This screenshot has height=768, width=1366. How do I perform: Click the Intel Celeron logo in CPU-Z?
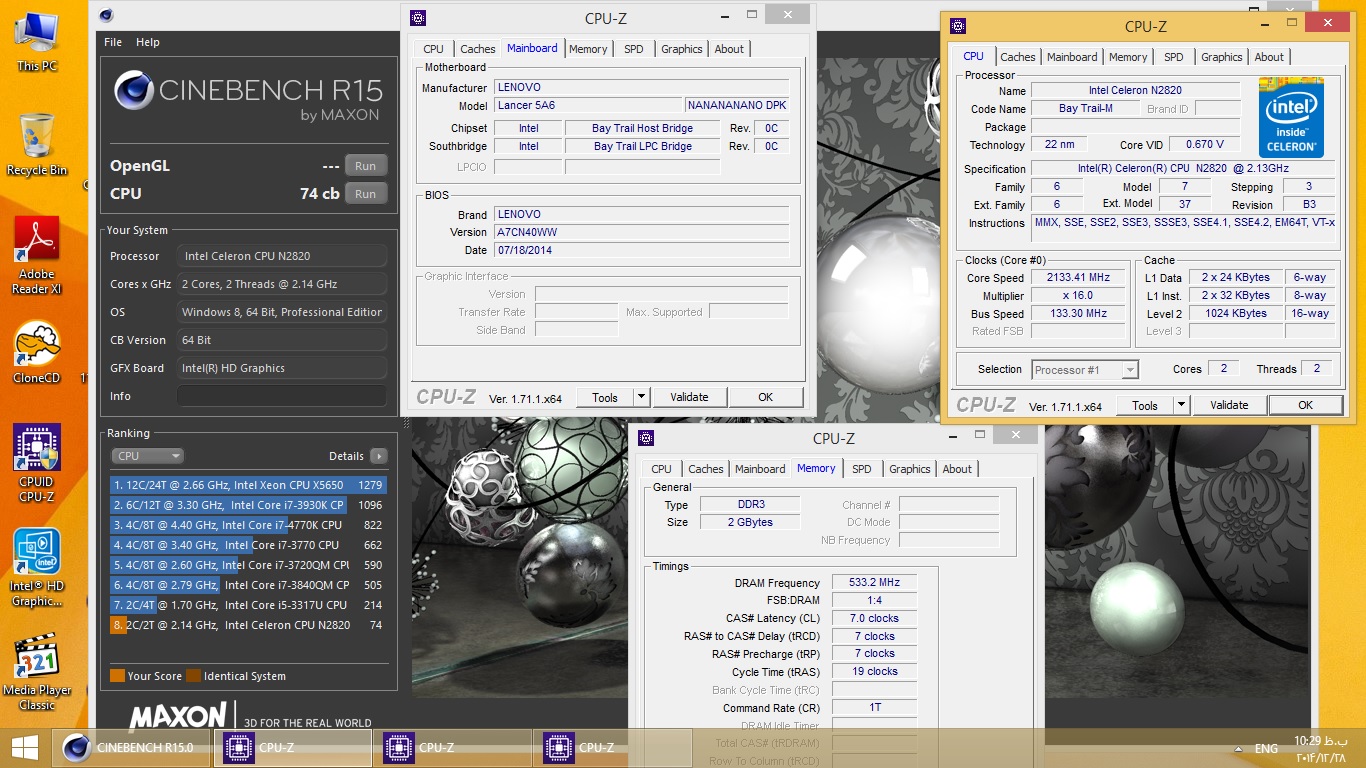1290,117
